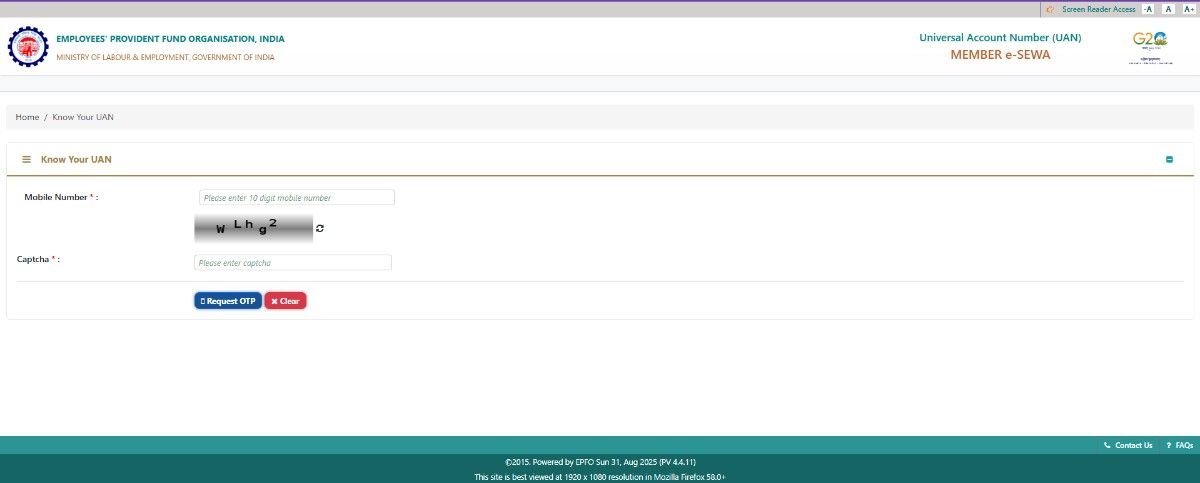Click the screen reader speaker icon
The width and height of the screenshot is (1200, 483).
[x=1049, y=9]
